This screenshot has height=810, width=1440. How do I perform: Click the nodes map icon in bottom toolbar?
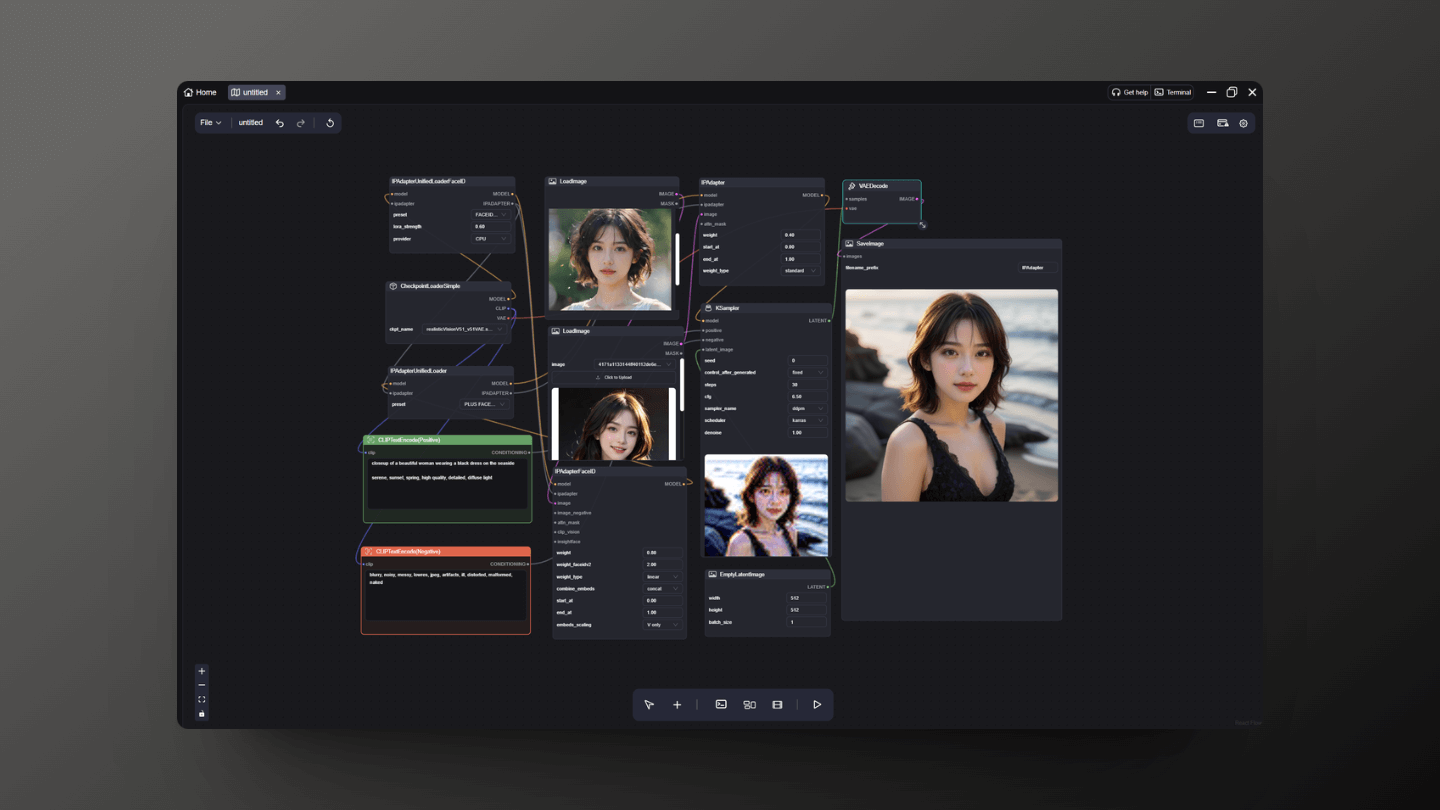click(x=749, y=704)
